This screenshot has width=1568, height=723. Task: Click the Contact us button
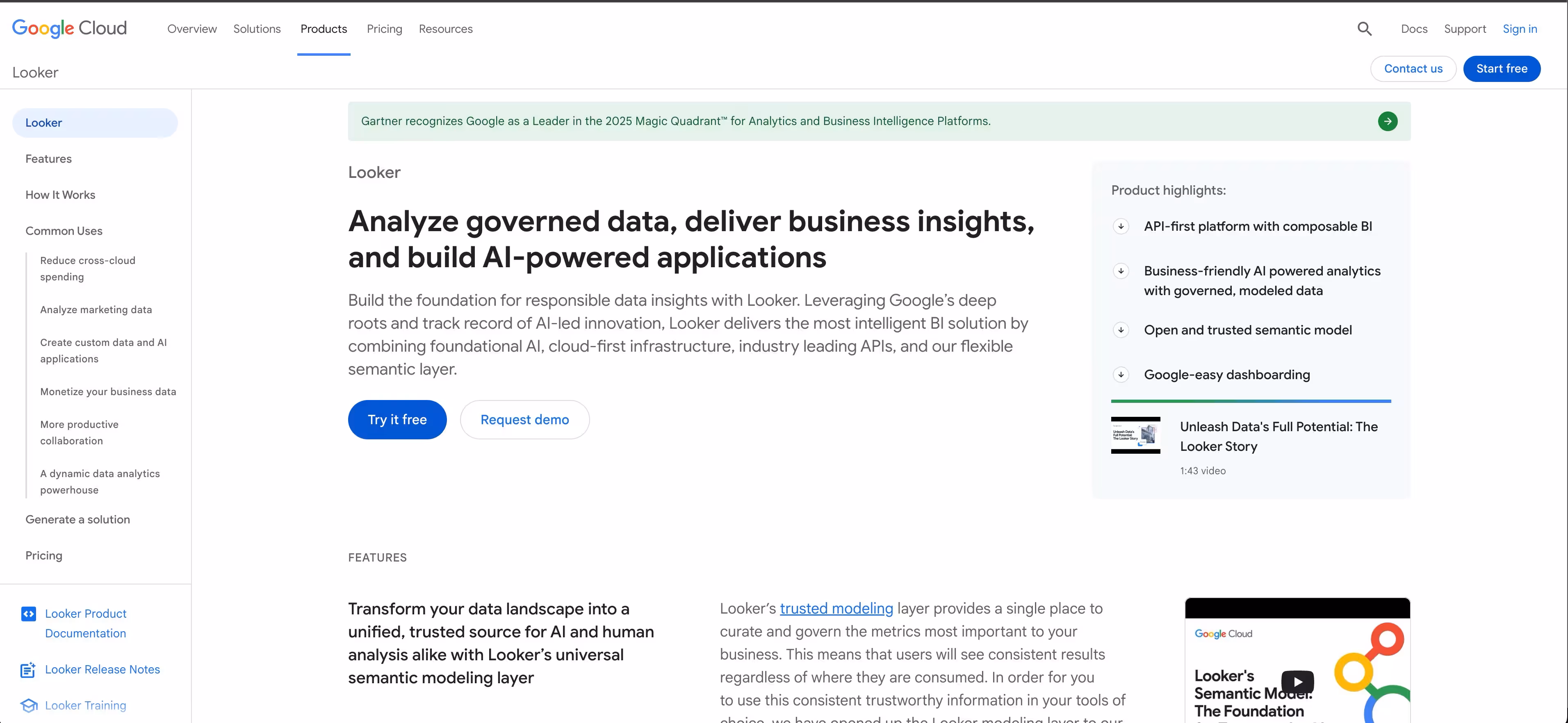point(1413,69)
